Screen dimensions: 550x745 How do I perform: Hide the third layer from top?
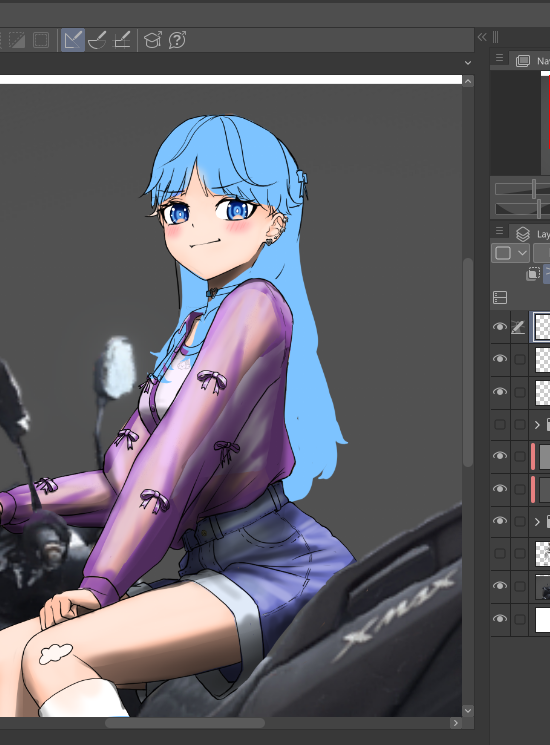tap(500, 392)
